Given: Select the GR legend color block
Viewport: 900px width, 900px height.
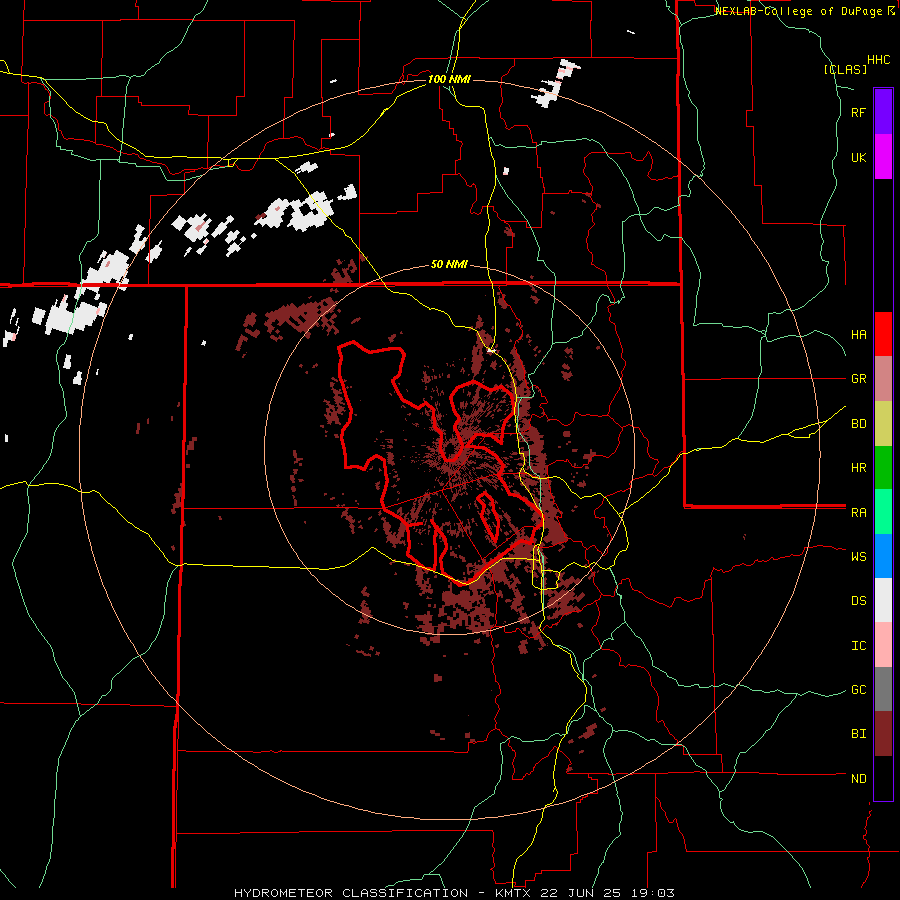Looking at the screenshot, I should 883,379.
